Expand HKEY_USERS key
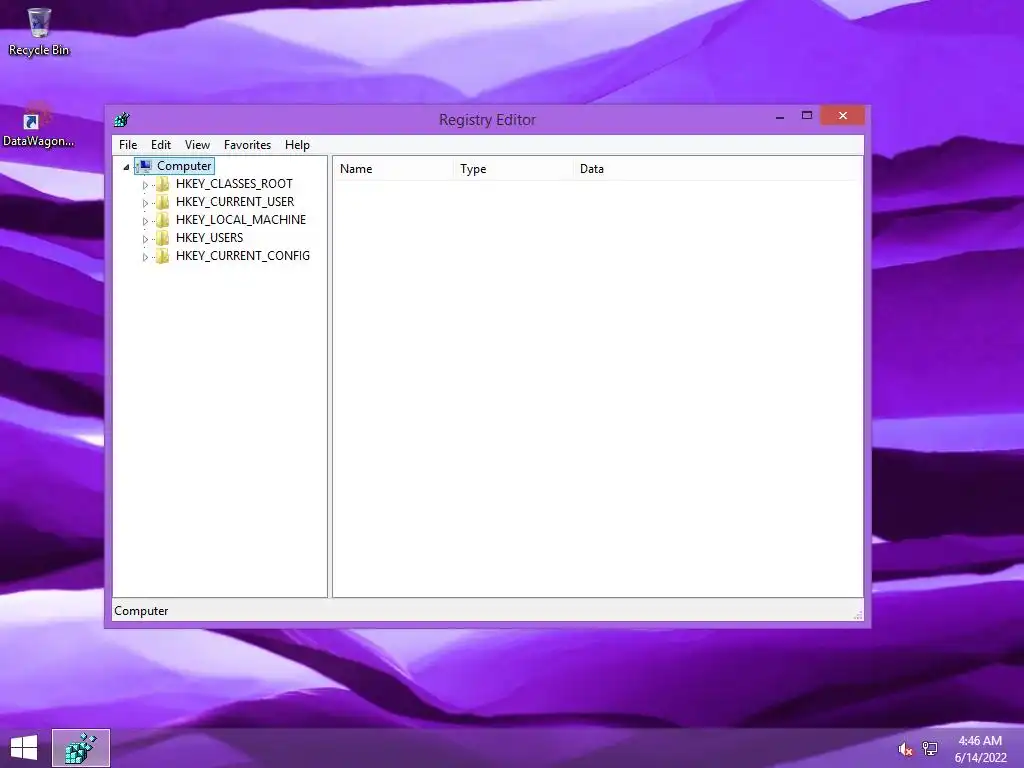 (x=145, y=239)
